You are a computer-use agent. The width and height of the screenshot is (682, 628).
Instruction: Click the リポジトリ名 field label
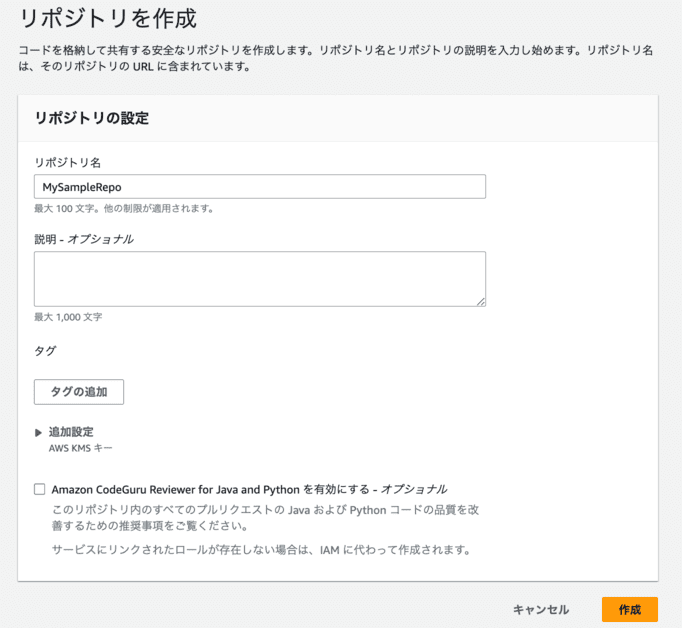tap(66, 162)
